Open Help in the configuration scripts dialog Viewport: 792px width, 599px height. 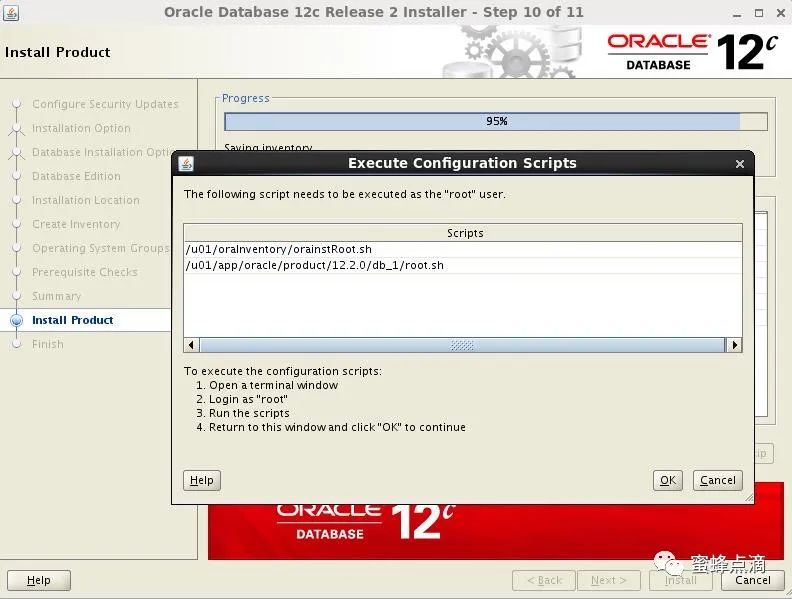point(202,480)
